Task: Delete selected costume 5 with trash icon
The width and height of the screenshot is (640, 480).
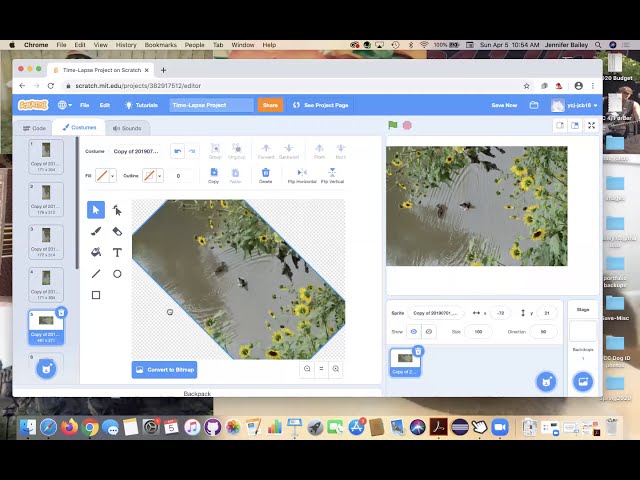Action: click(61, 313)
